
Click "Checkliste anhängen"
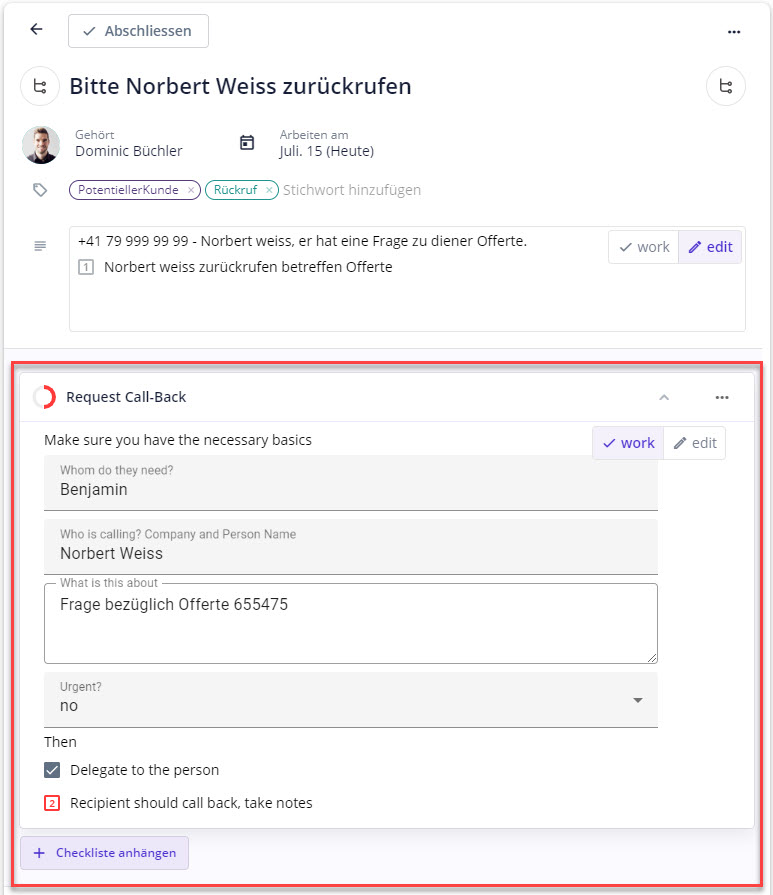(x=104, y=853)
